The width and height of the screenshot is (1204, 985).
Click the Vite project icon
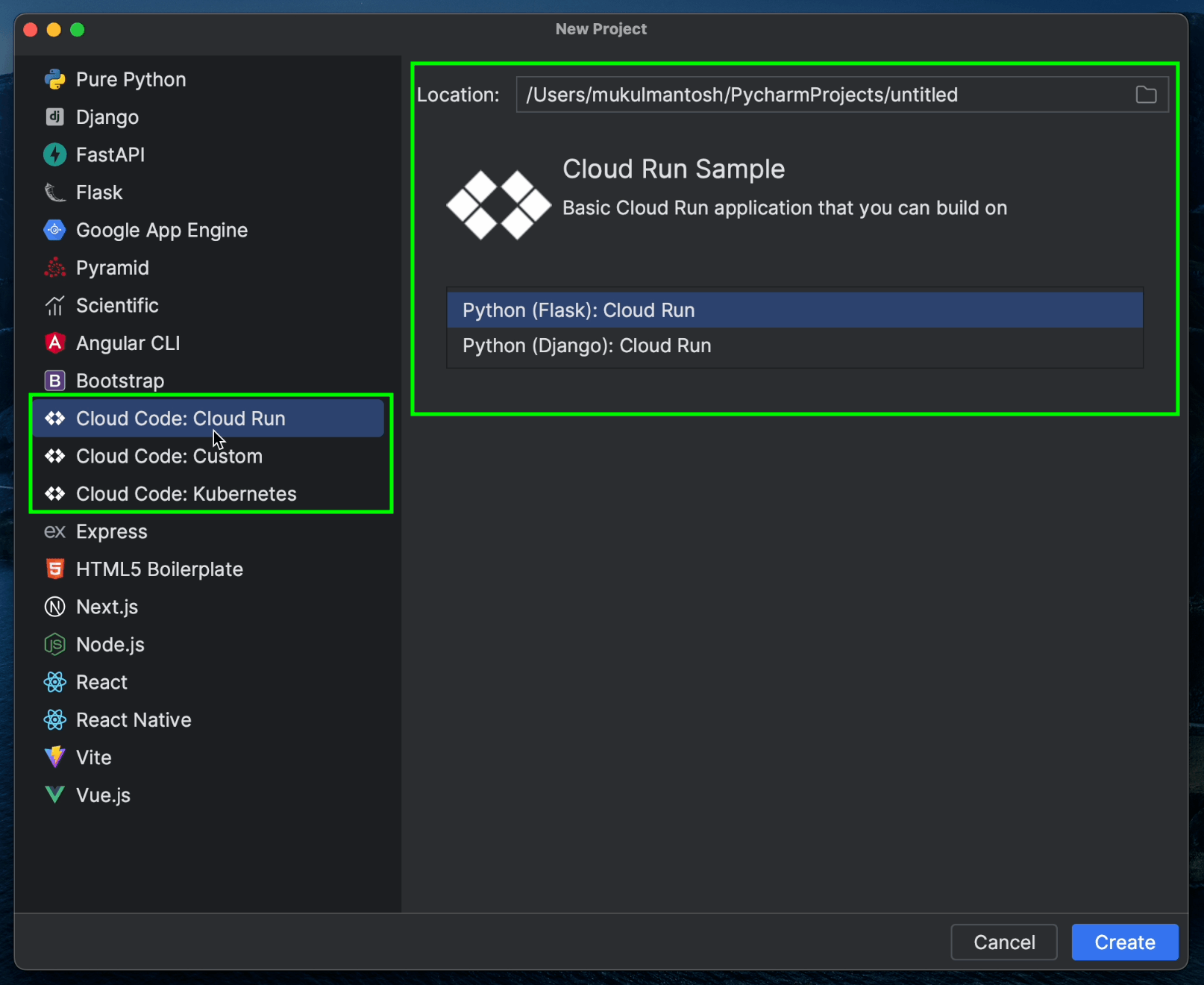pos(54,757)
